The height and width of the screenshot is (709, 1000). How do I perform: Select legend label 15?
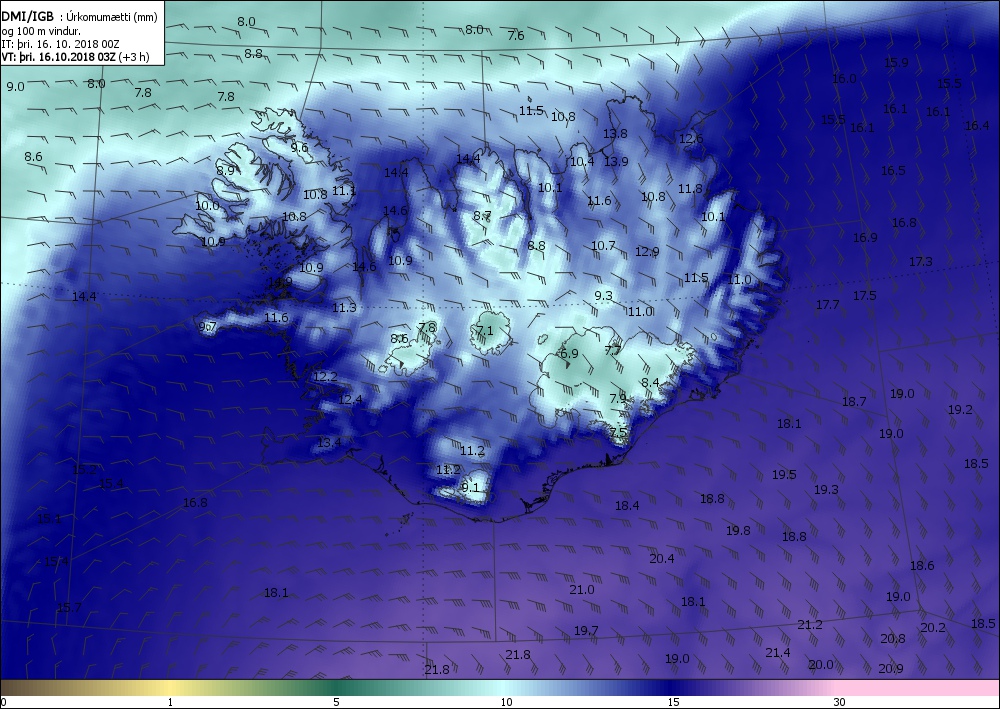click(673, 702)
